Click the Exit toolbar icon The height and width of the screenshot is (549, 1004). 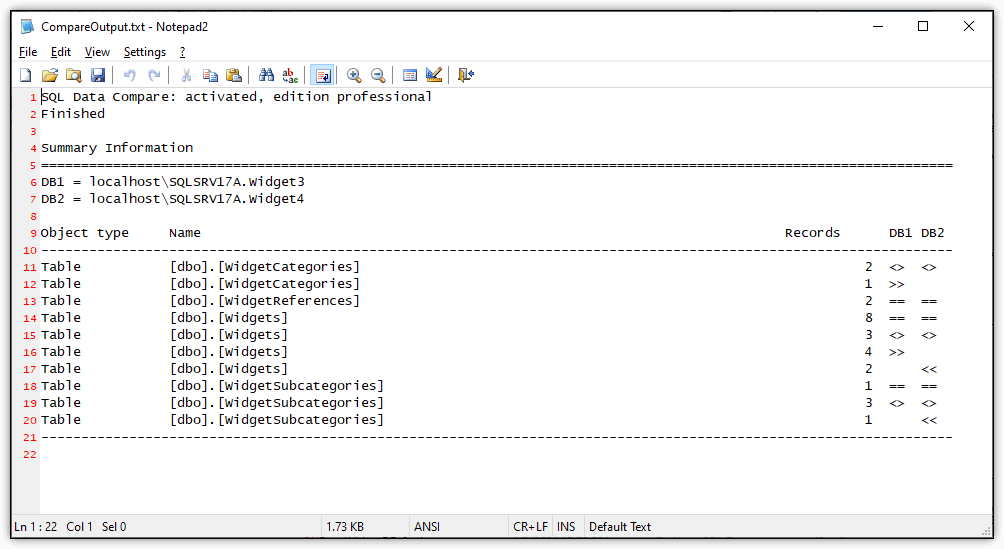click(x=466, y=75)
